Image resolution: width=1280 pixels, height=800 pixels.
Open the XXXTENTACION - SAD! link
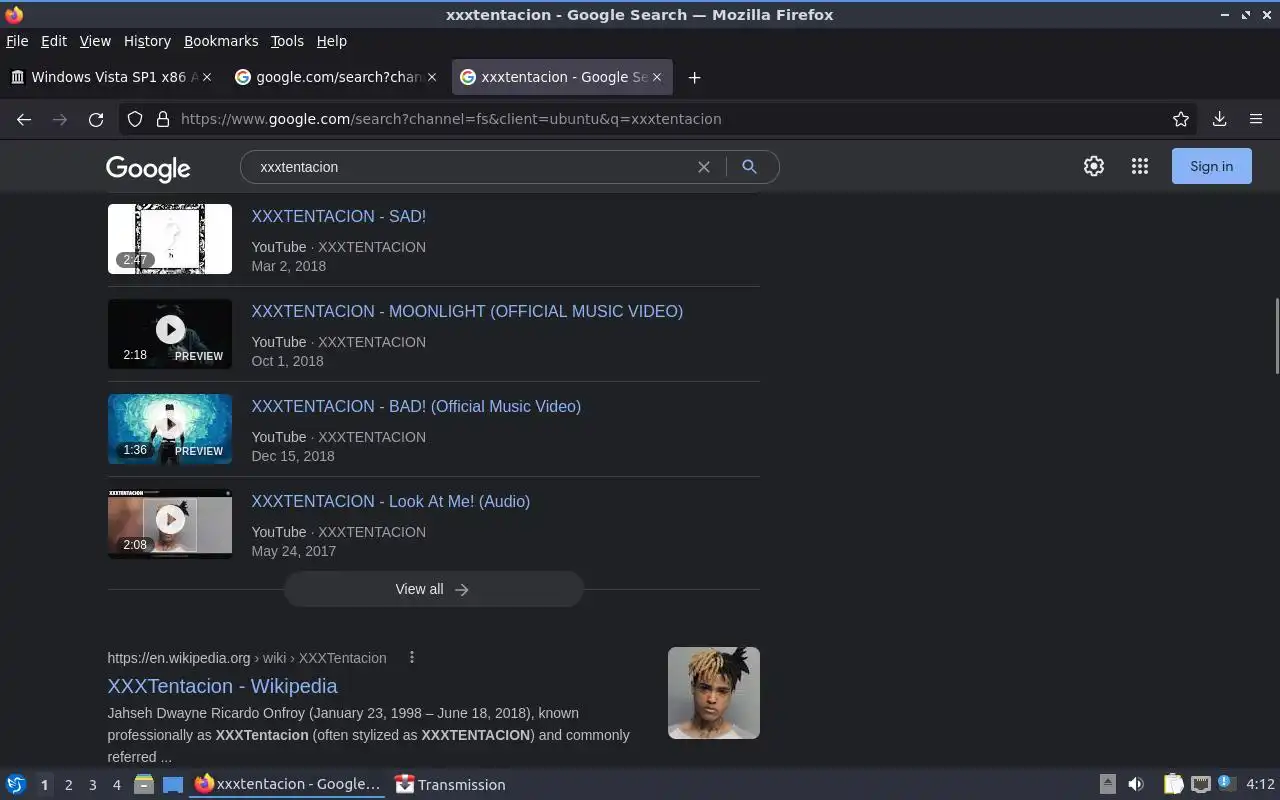(339, 216)
